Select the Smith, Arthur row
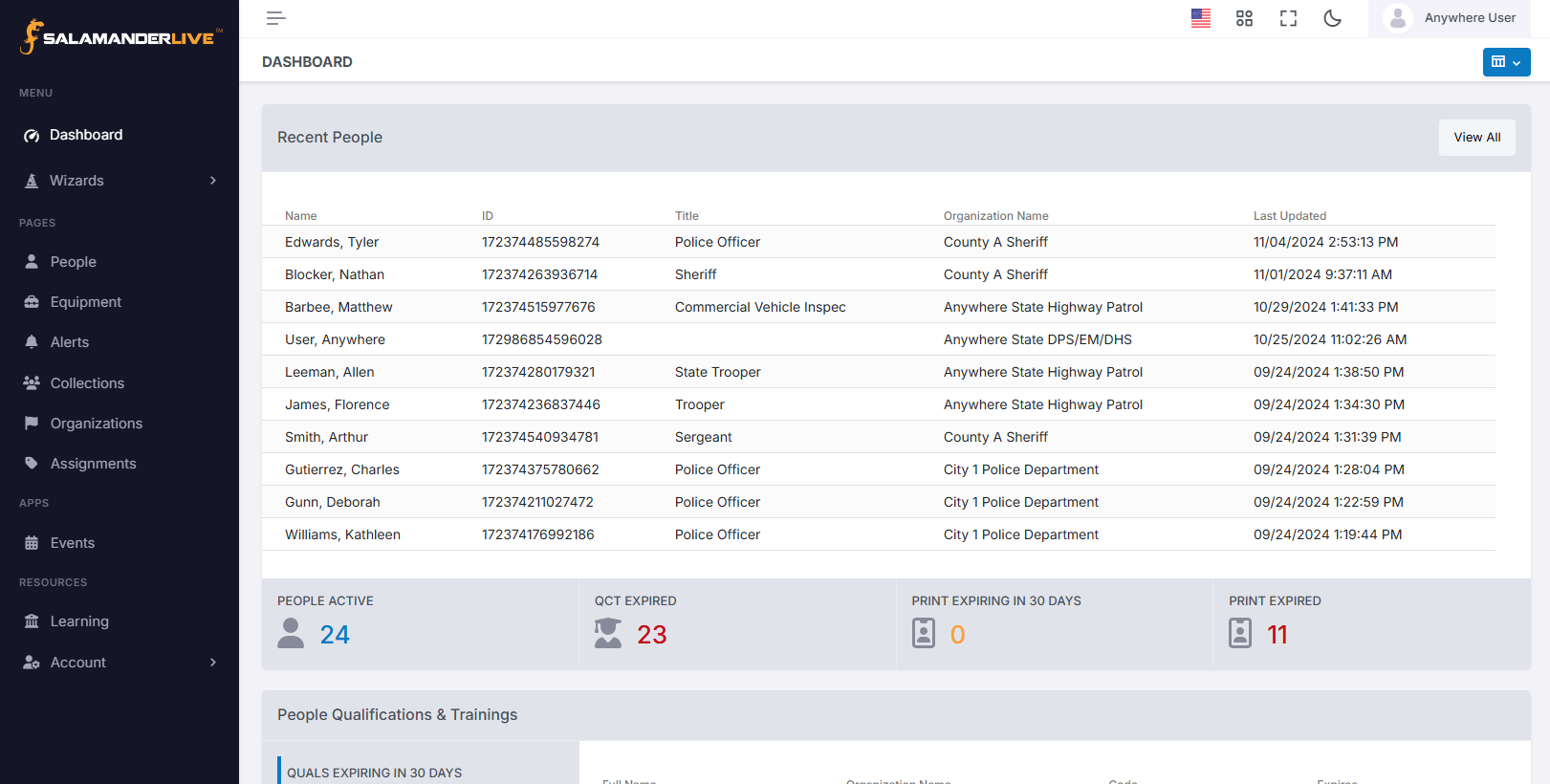The image size is (1550, 784). click(879, 437)
